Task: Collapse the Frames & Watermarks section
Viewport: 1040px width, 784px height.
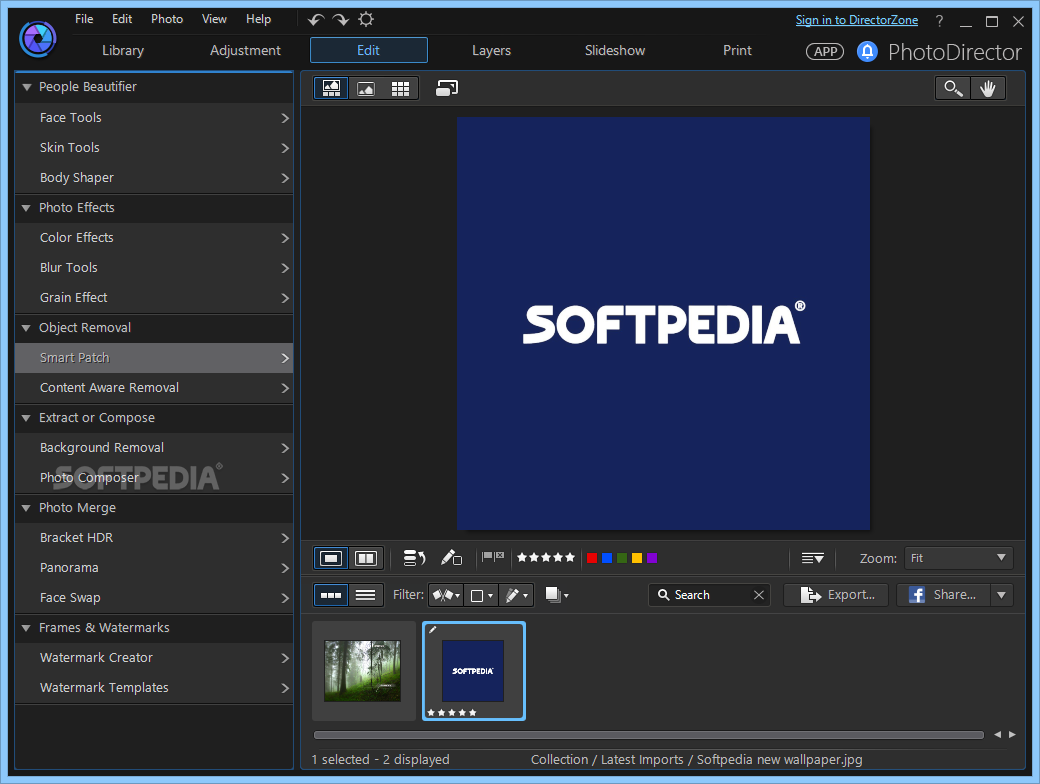Action: tap(27, 628)
